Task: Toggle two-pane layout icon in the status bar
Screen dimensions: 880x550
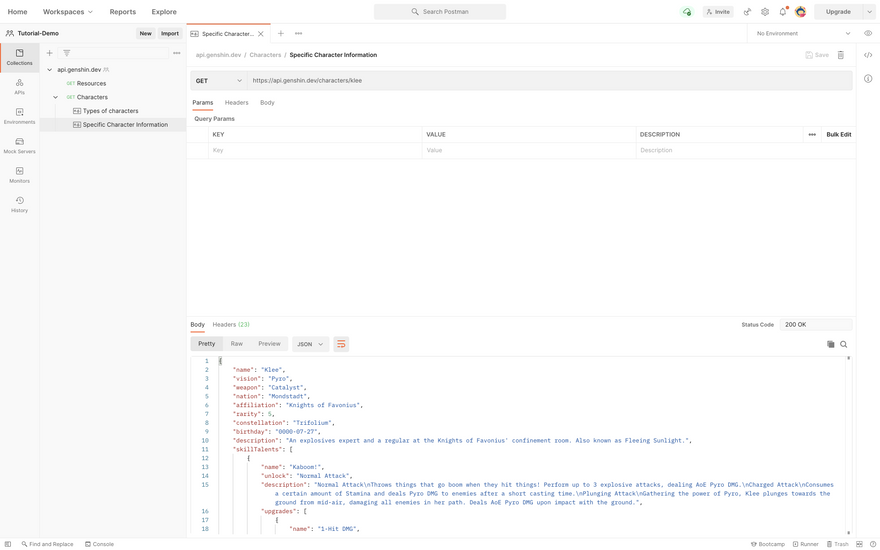Action: 859,544
